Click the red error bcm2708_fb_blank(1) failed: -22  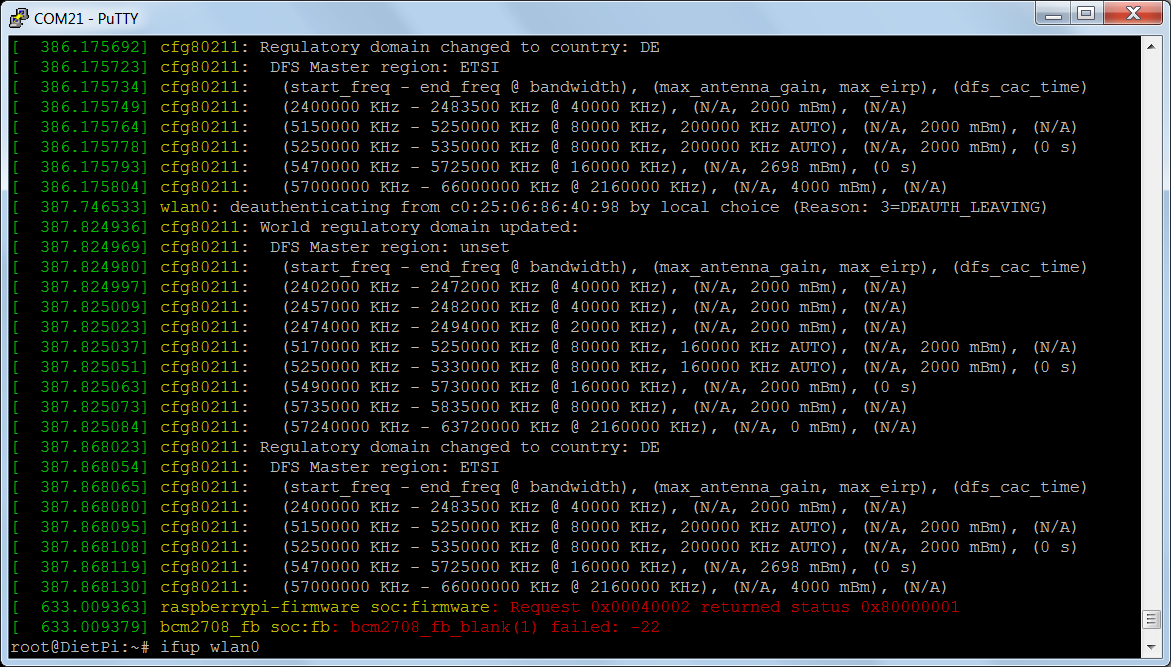tap(505, 627)
